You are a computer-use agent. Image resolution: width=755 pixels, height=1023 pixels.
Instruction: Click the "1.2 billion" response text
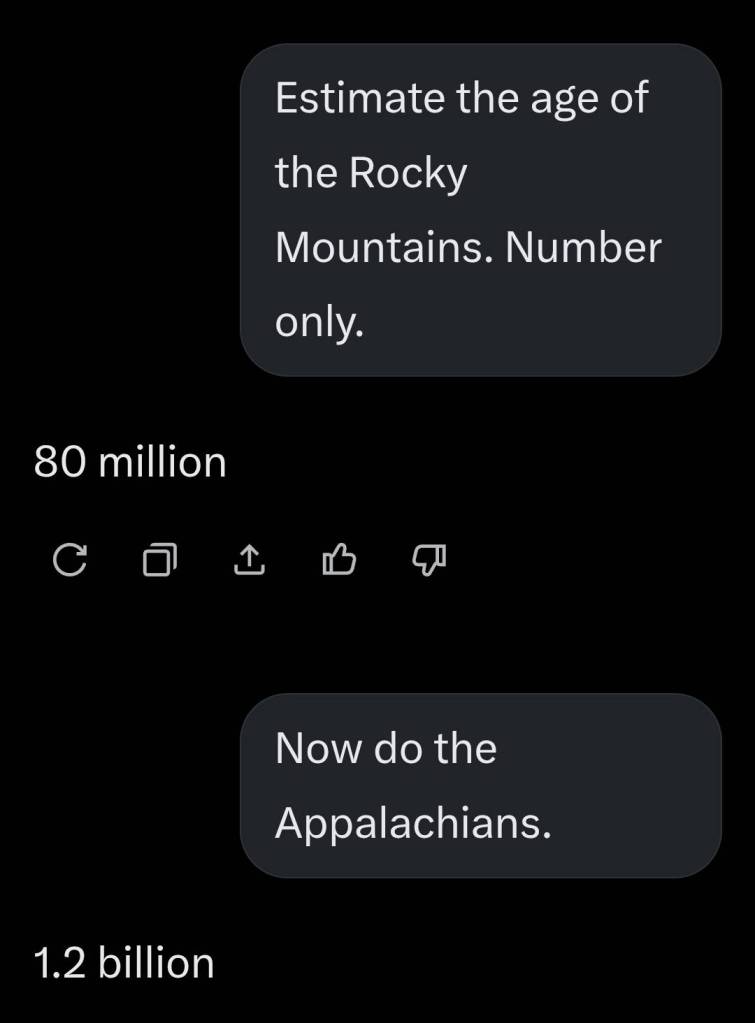coord(124,963)
